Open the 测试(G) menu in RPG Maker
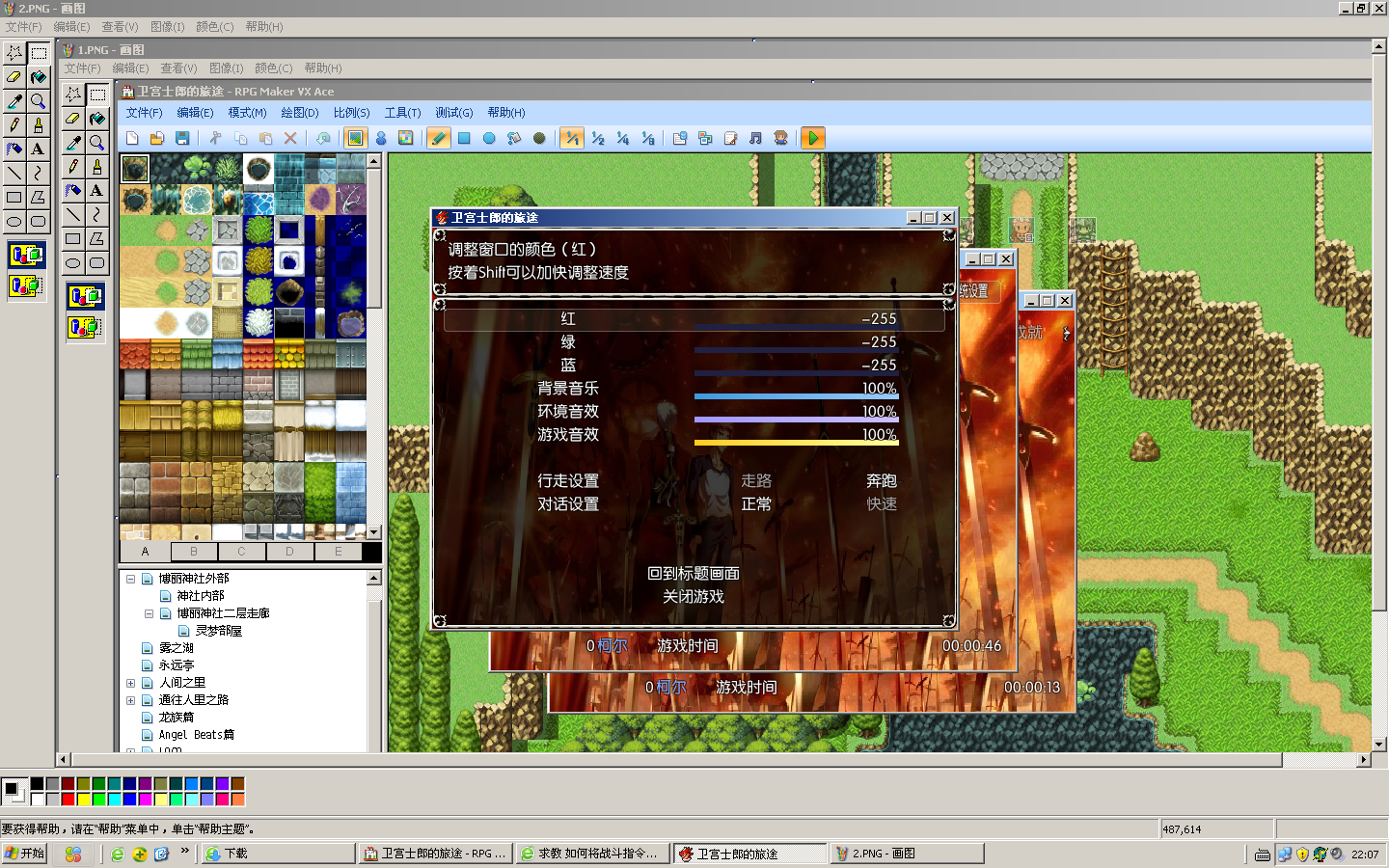 453,113
